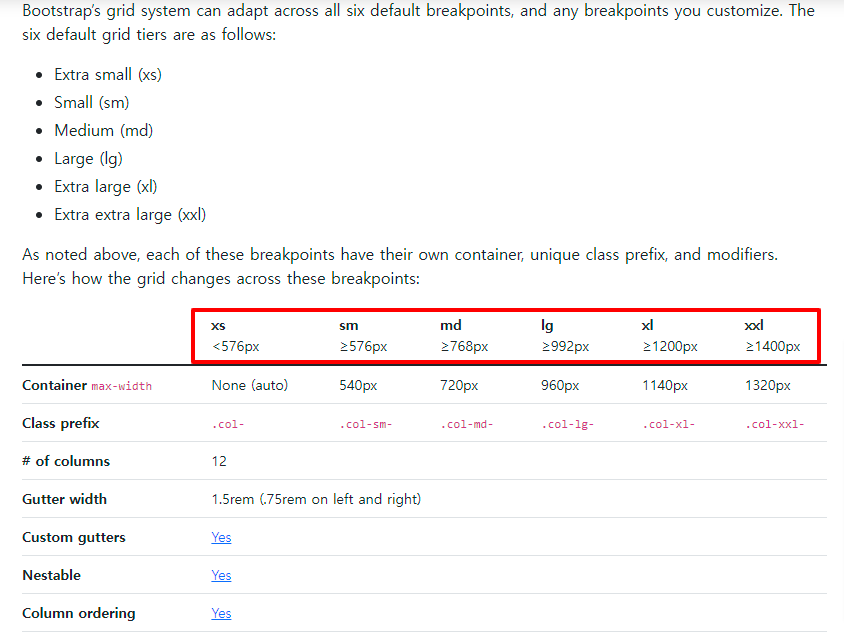Click the xs column header
Viewport: 844px width, 640px height.
(235, 336)
